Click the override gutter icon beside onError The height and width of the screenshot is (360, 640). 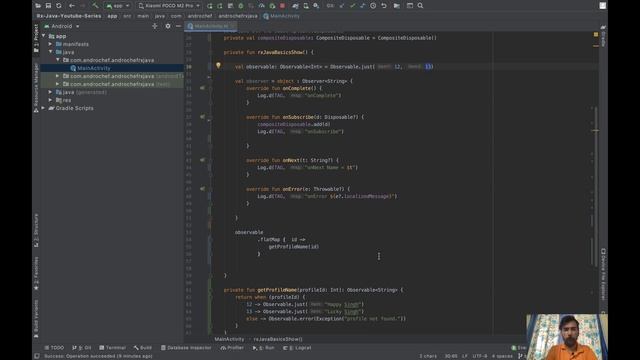click(202, 189)
